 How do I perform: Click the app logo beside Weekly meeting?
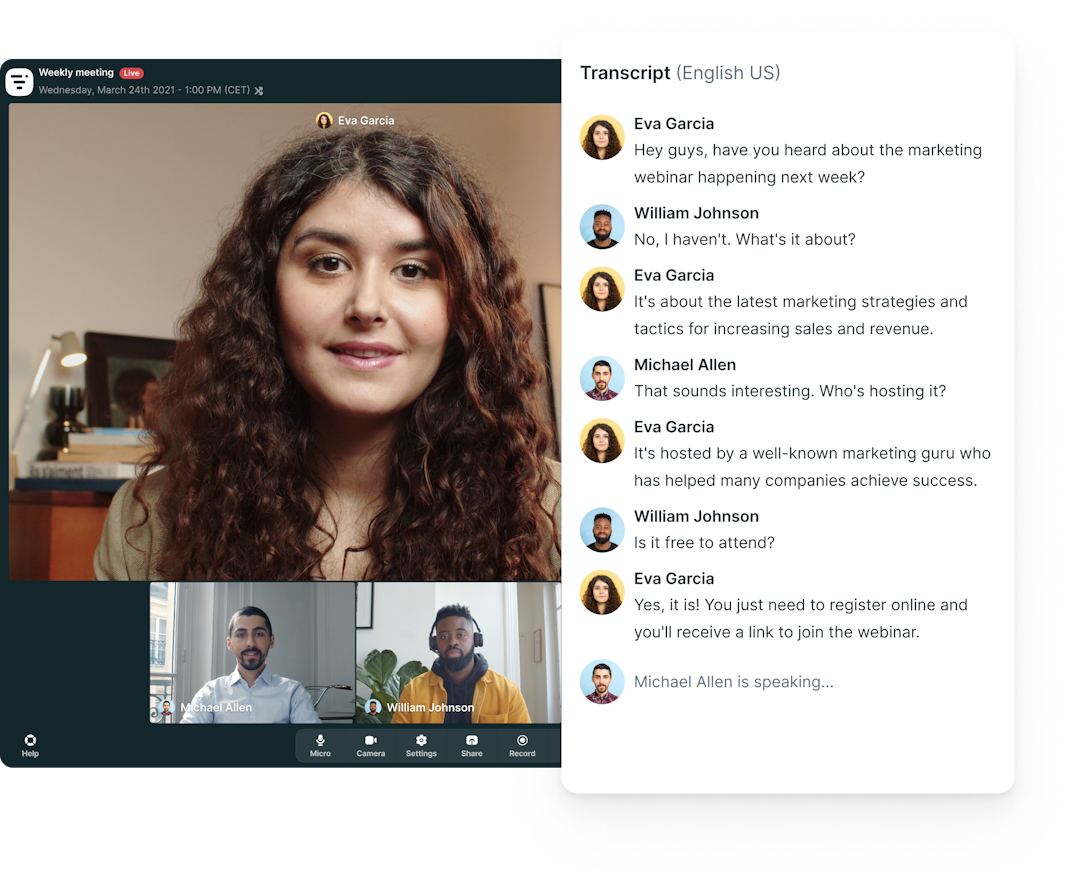pos(19,81)
